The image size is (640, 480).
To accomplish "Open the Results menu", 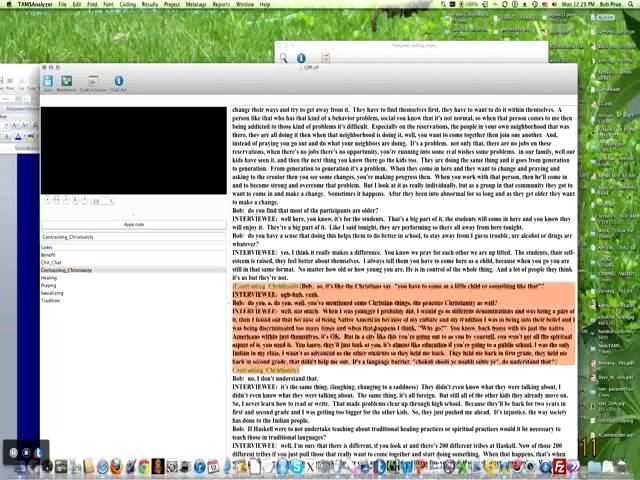I will (x=150, y=4).
